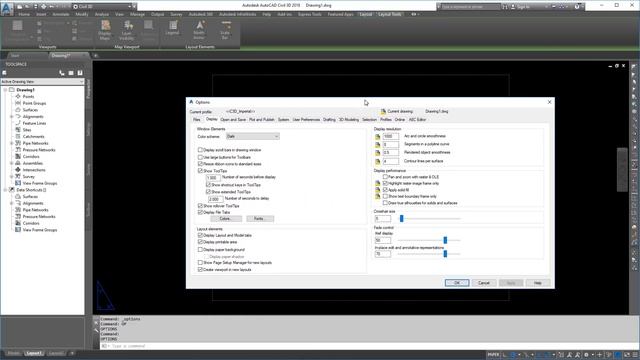The image size is (640, 360).
Task: Switch to the User Preferences tab
Action: (x=306, y=120)
